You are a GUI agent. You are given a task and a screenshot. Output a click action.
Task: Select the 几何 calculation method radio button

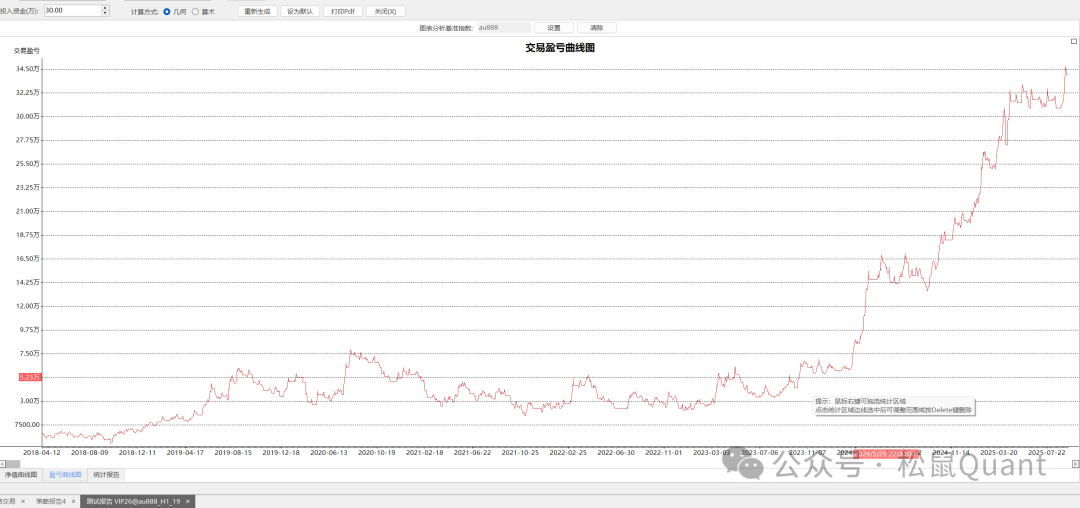166,11
